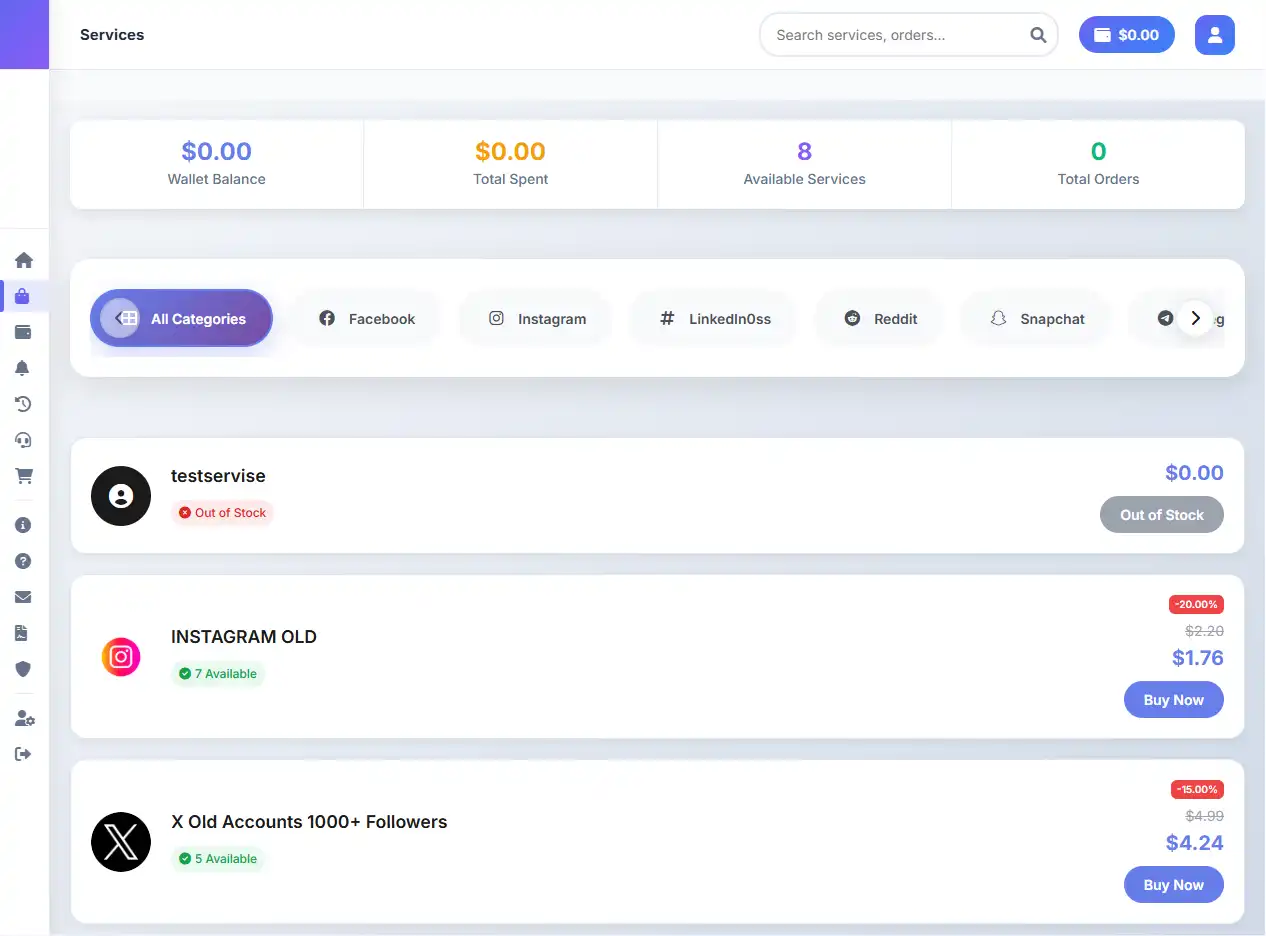Open the user profile menu button
Screen dimensions: 1266x936
(1214, 35)
